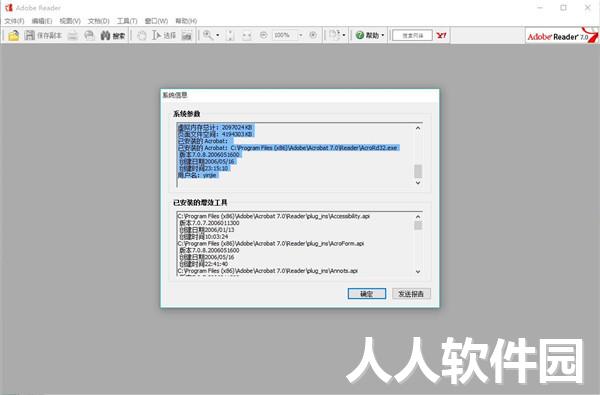The width and height of the screenshot is (600, 395).
Task: Click the system parameters scrollbar thumb
Action: (418, 171)
